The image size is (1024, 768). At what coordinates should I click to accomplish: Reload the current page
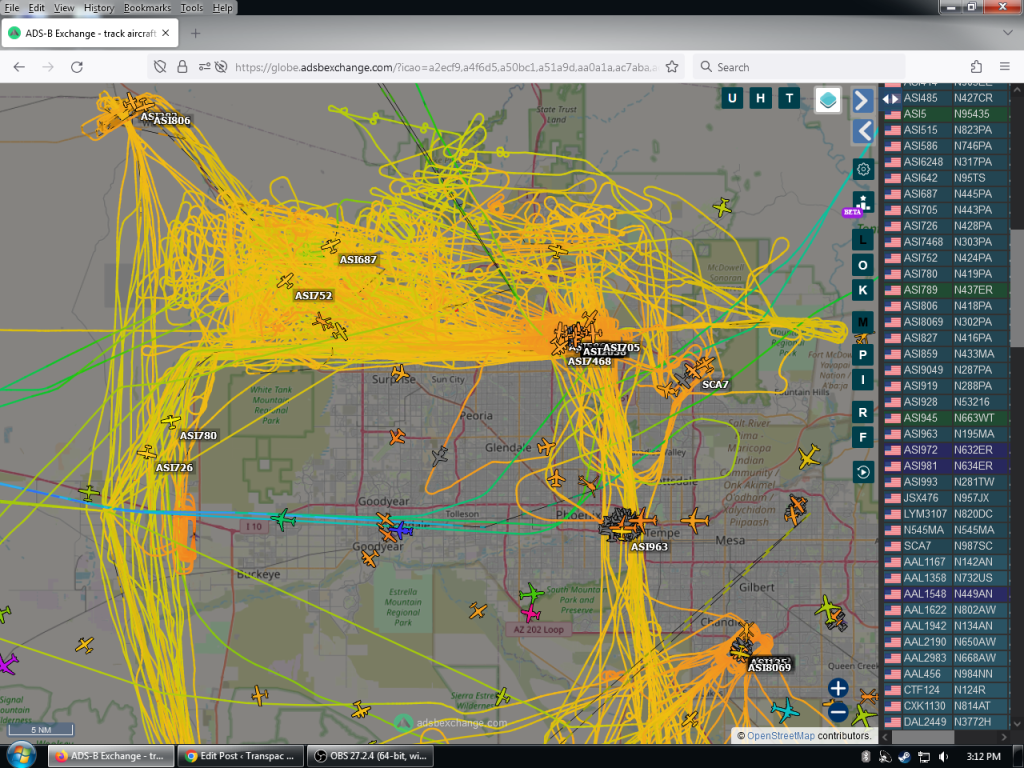coord(76,67)
